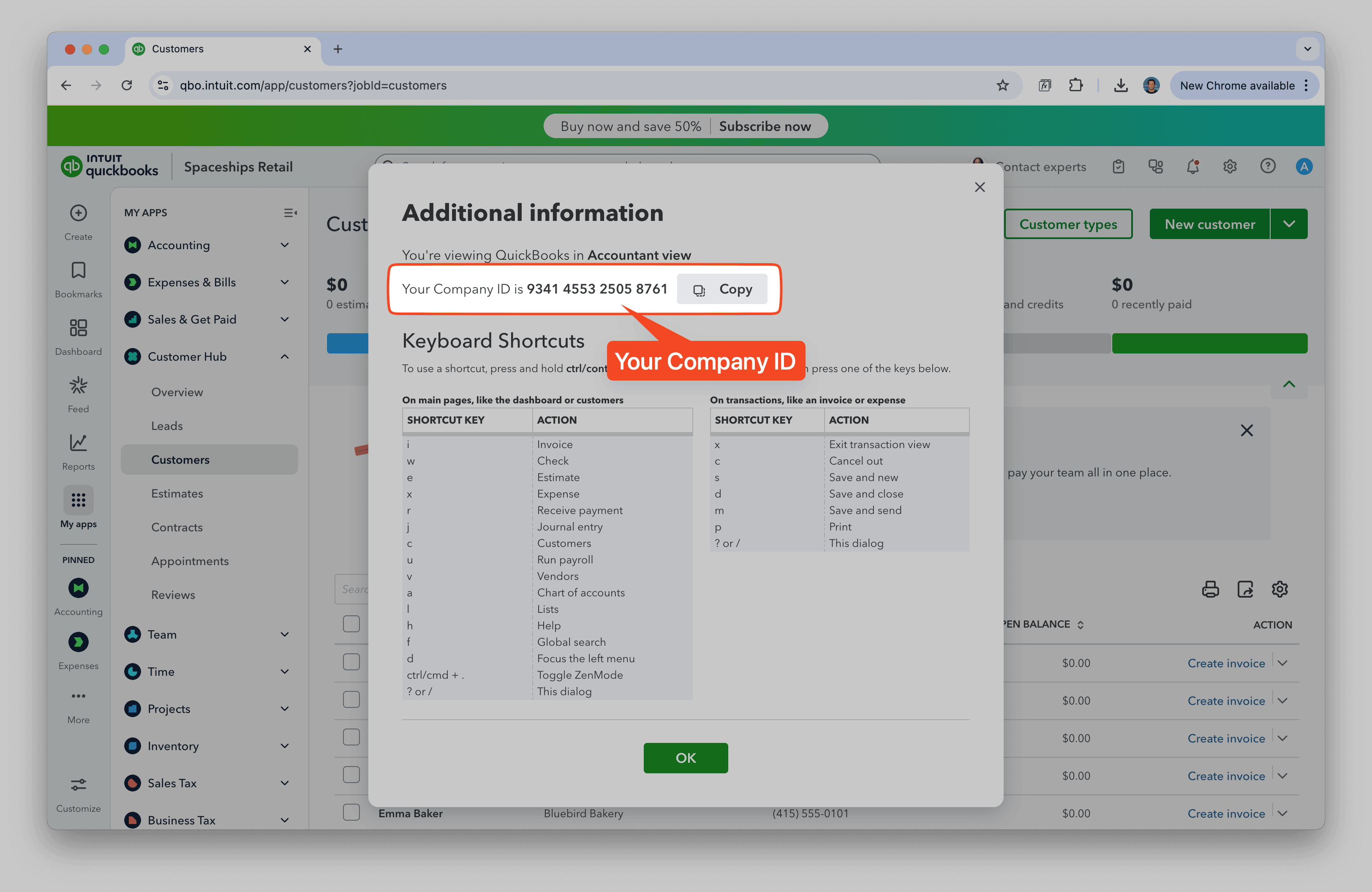Open Chrome extensions puzzle icon
The height and width of the screenshot is (892, 1372).
pos(1076,85)
